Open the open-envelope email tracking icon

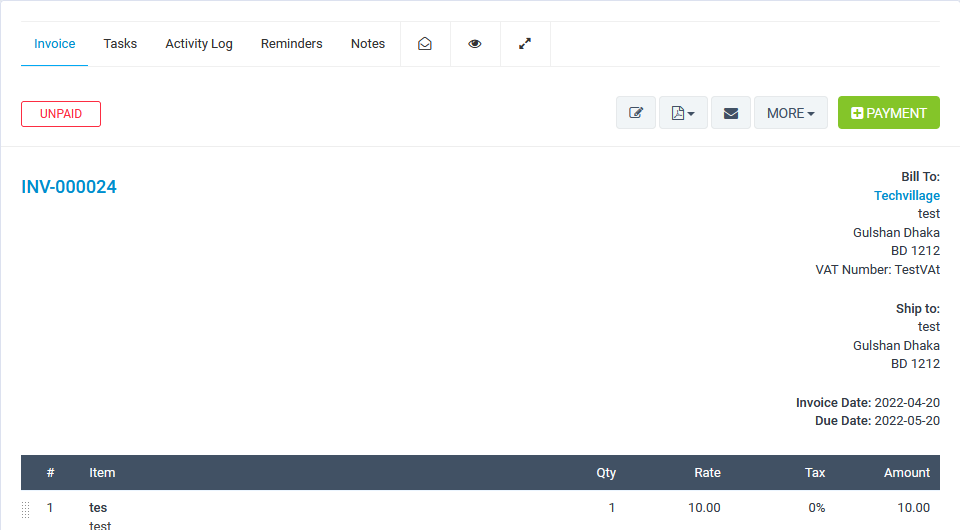coord(425,44)
